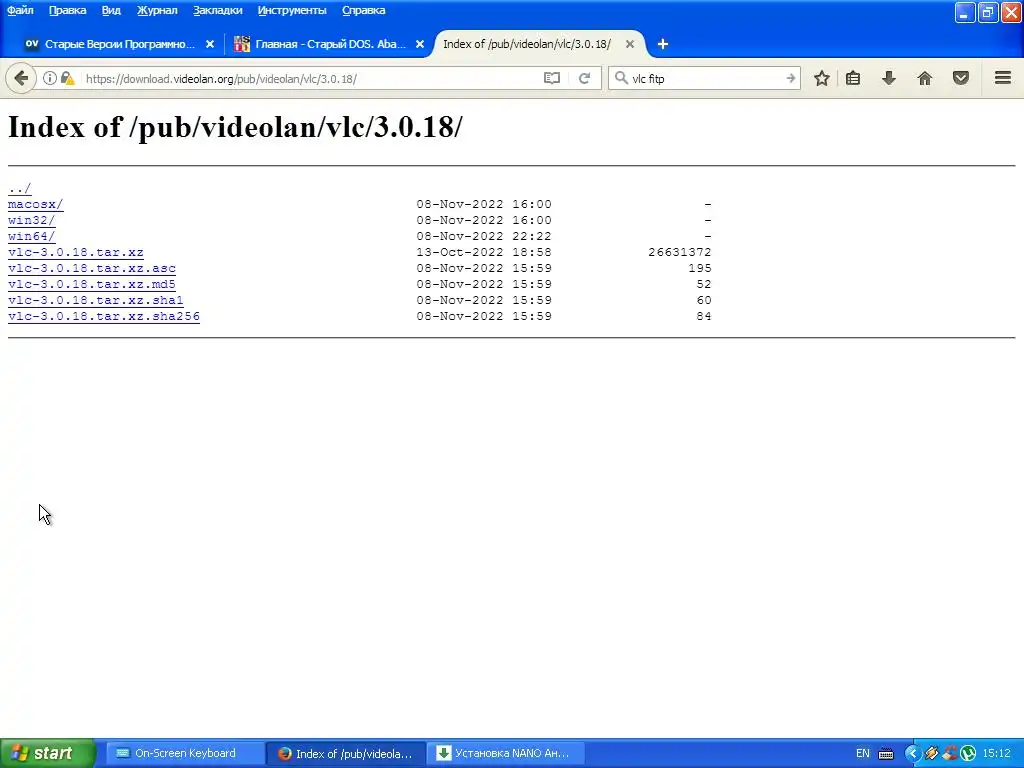Toggle Reader View icon in address bar
This screenshot has height=768, width=1024.
coord(552,78)
